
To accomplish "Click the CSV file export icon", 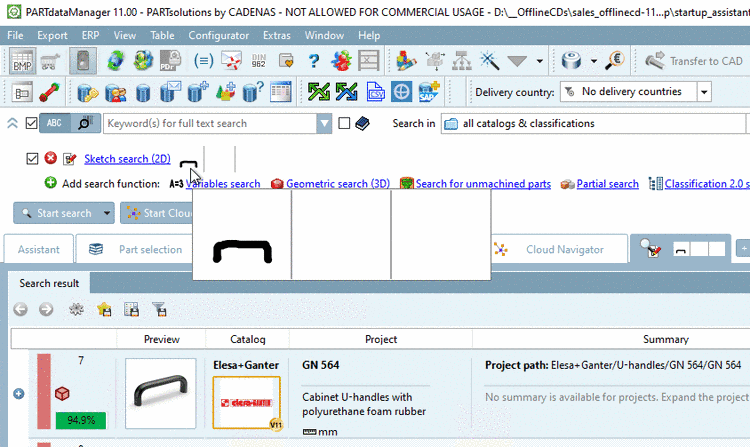I will (375, 91).
